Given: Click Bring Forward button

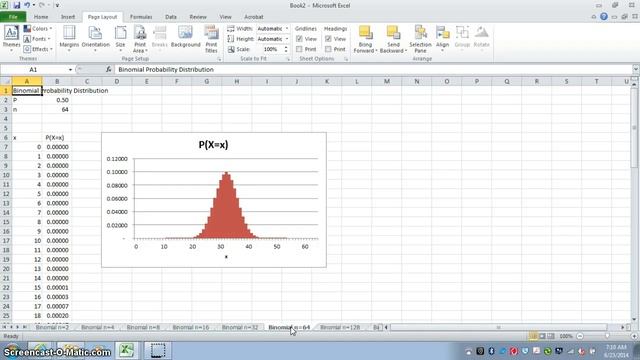Looking at the screenshot, I should 365,39.
